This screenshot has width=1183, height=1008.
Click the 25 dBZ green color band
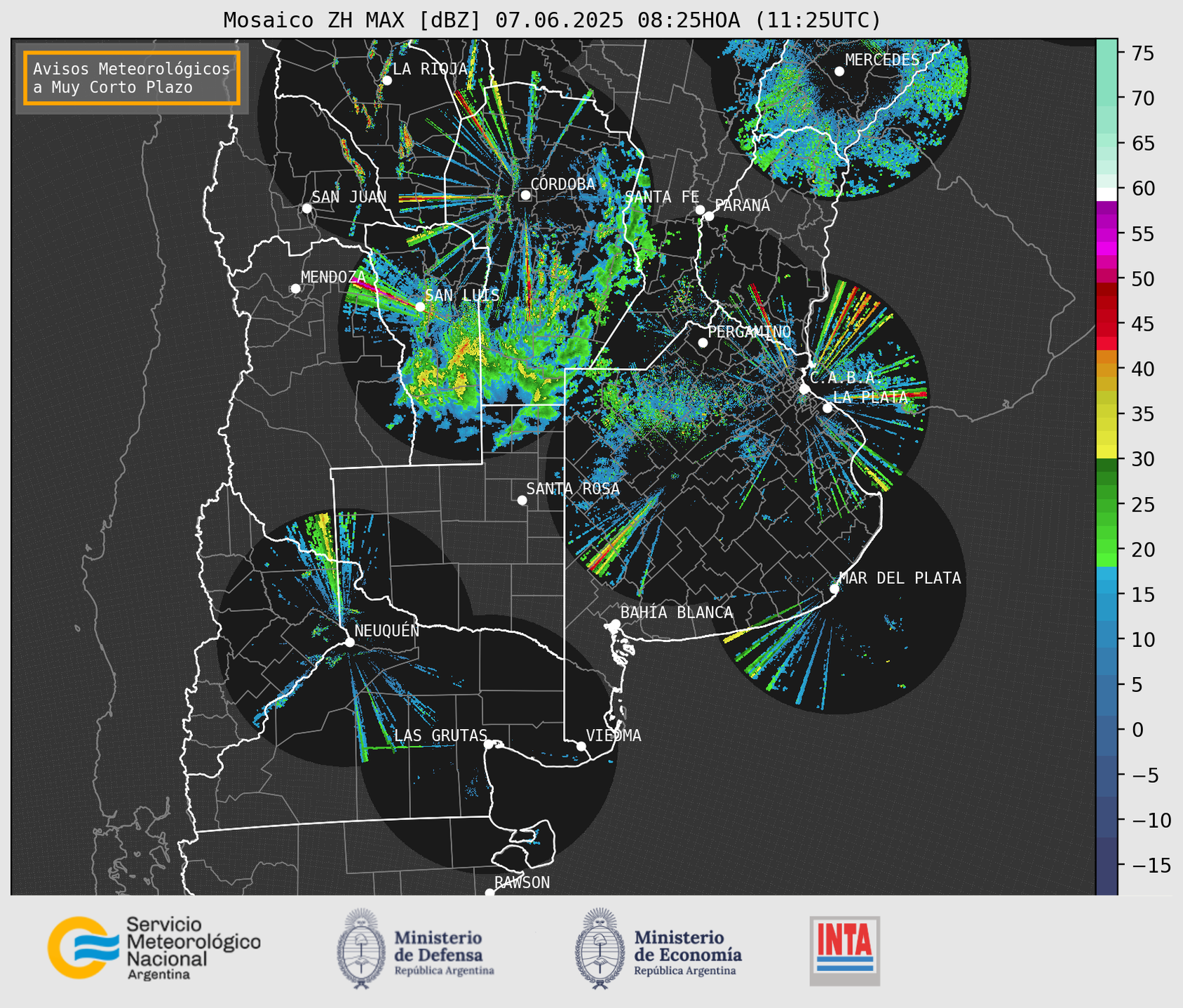[1107, 505]
